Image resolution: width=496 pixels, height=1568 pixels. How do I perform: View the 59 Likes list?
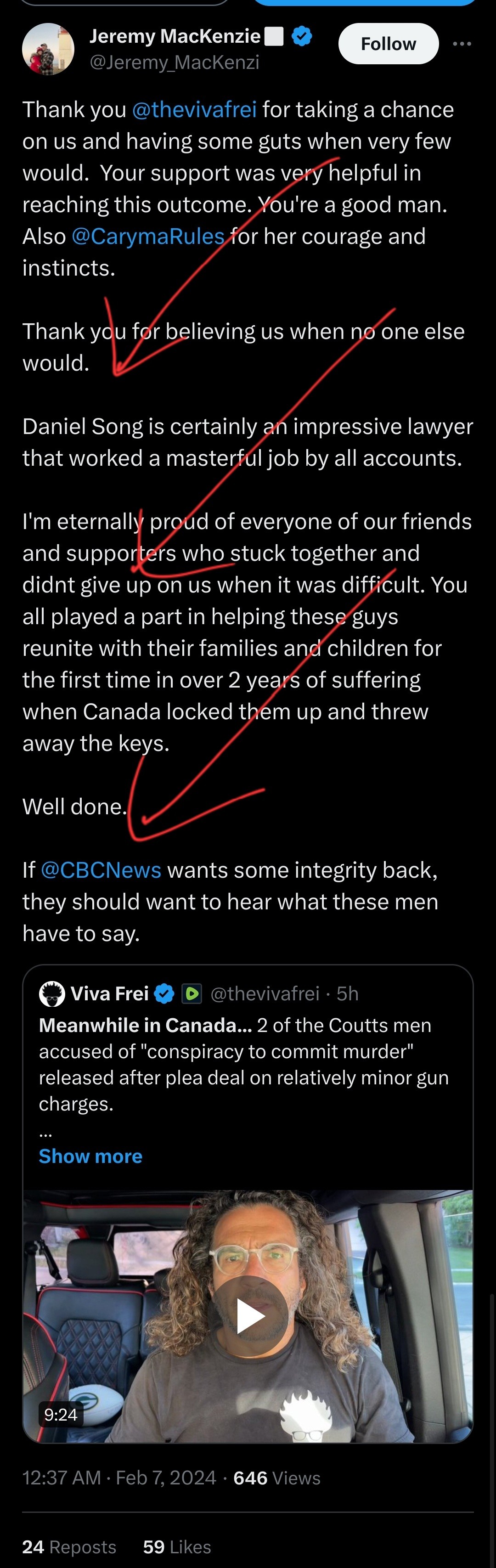pyautogui.click(x=177, y=1547)
